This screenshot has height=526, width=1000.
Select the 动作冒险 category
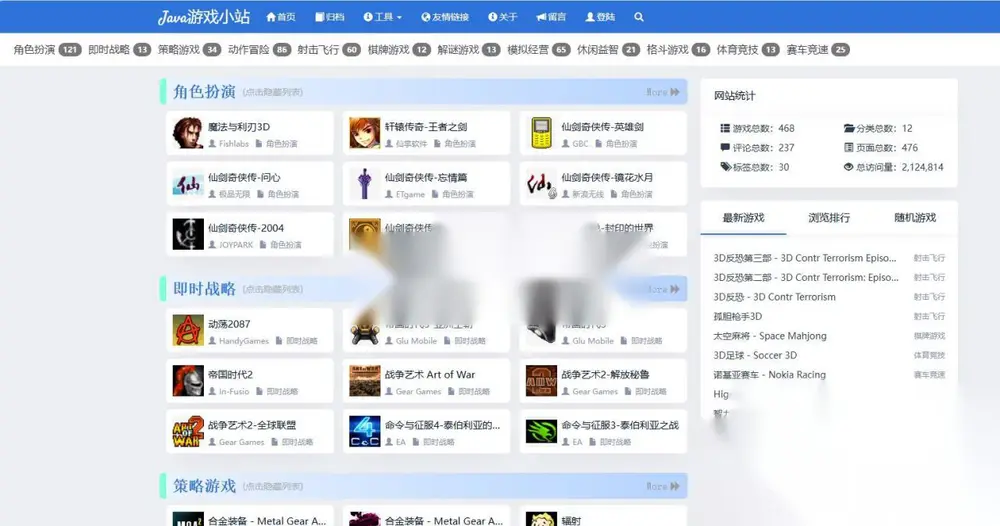pos(260,50)
